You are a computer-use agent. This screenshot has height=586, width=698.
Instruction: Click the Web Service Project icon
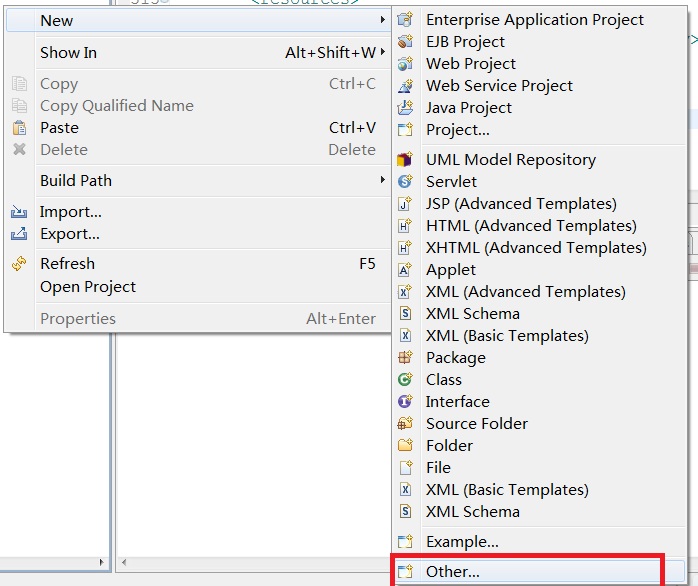pos(405,86)
